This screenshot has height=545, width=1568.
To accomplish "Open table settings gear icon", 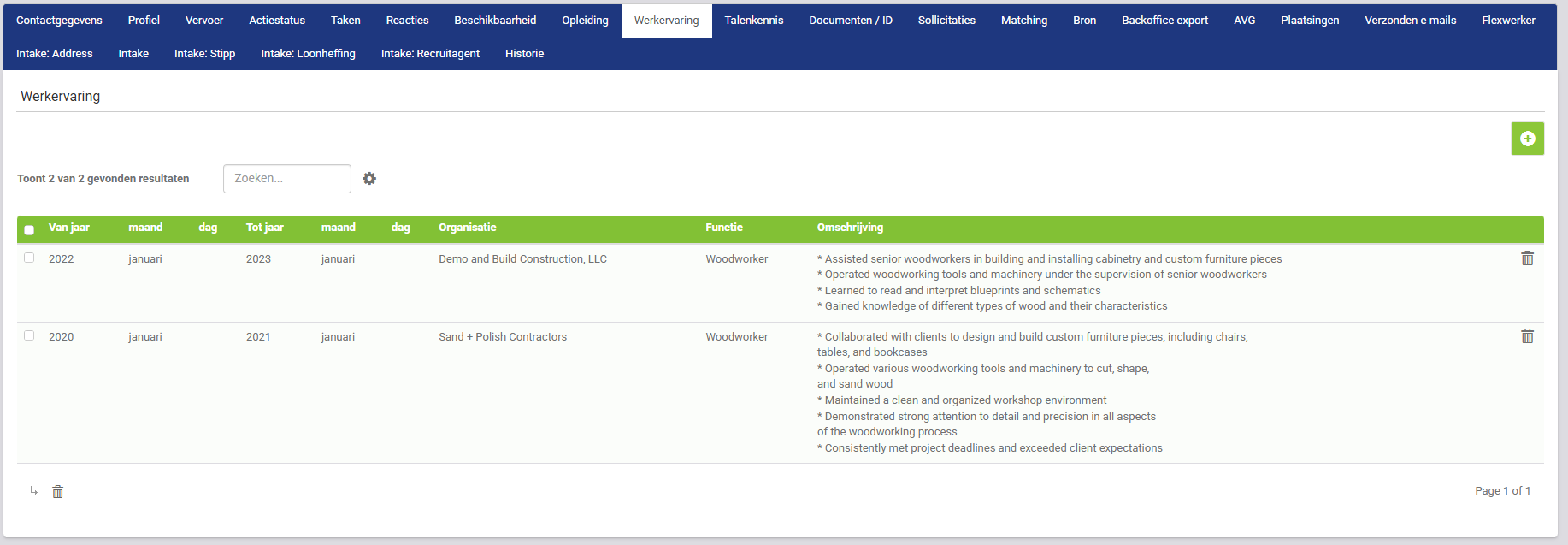I will click(x=369, y=179).
